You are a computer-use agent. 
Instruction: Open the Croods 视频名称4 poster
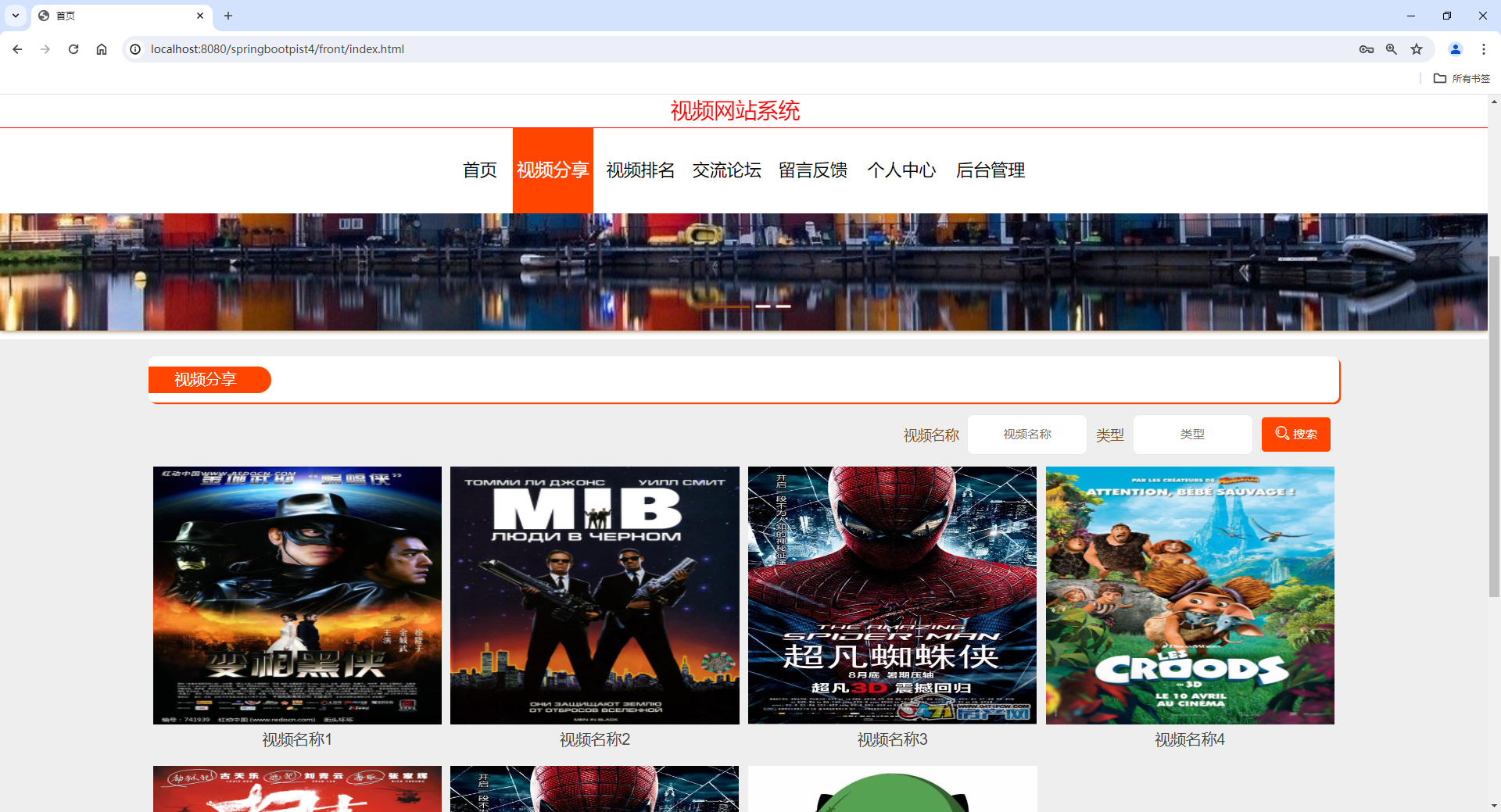[1190, 596]
